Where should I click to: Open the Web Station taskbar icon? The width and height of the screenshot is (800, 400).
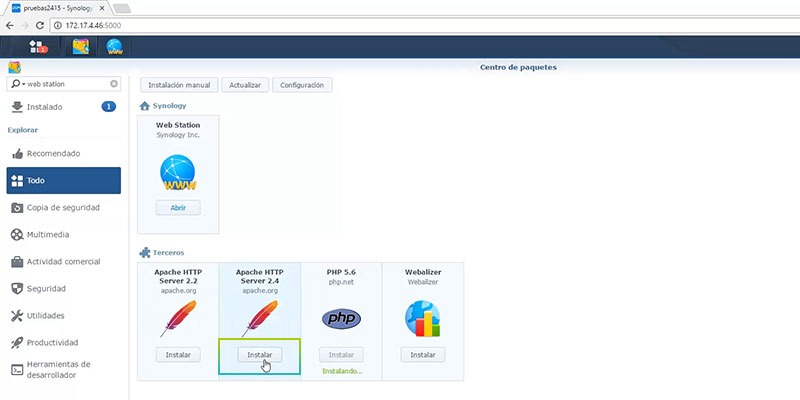pos(114,47)
